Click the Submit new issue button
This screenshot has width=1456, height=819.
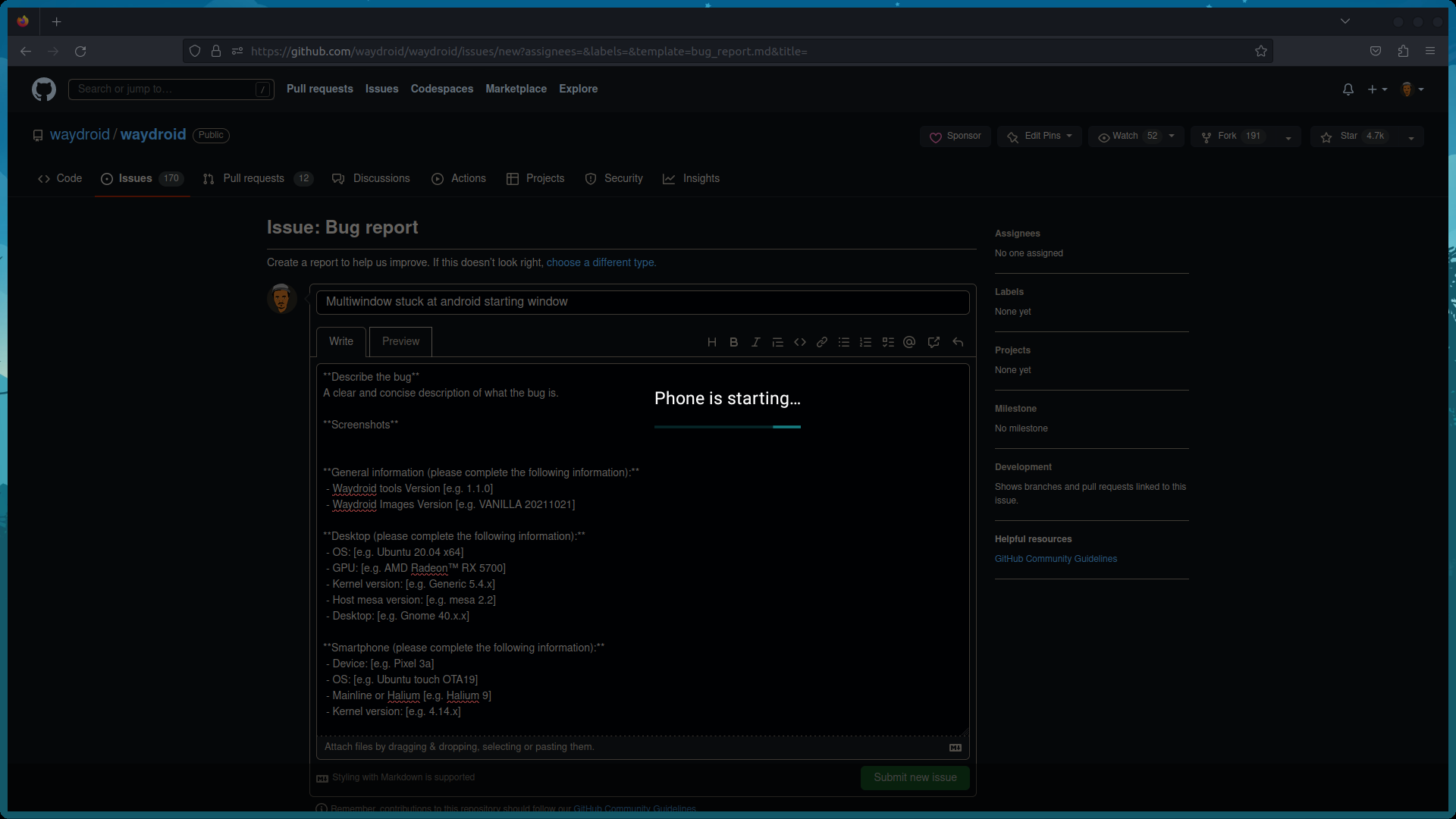pyautogui.click(x=914, y=777)
